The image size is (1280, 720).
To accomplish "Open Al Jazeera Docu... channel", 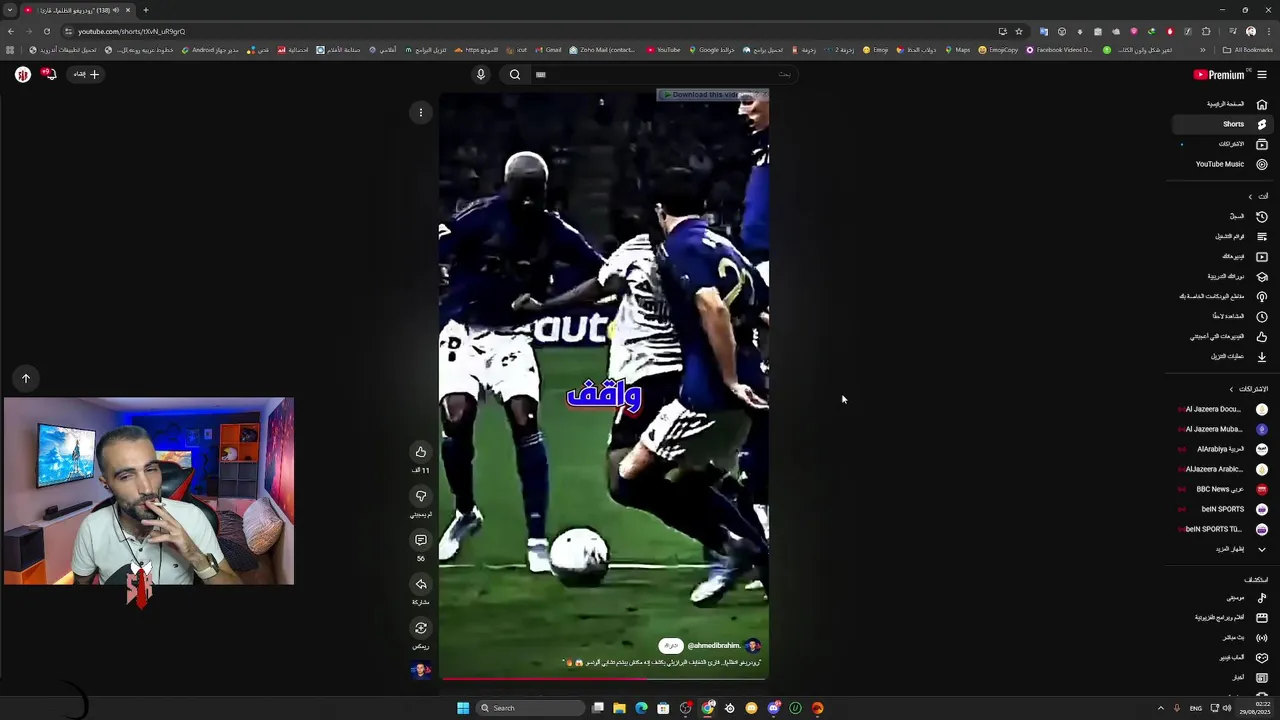I will 1224,409.
